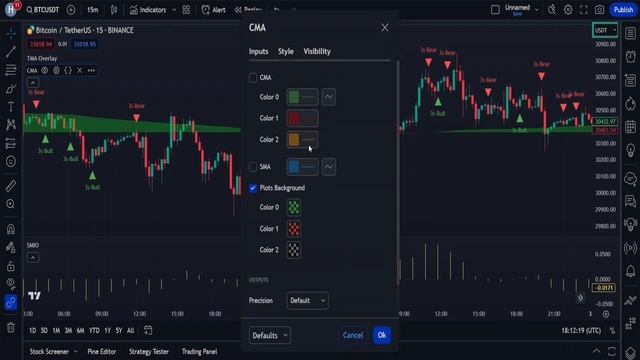640x360 pixels.
Task: Expand Stock Screener dropdown arrow
Action: [76, 351]
